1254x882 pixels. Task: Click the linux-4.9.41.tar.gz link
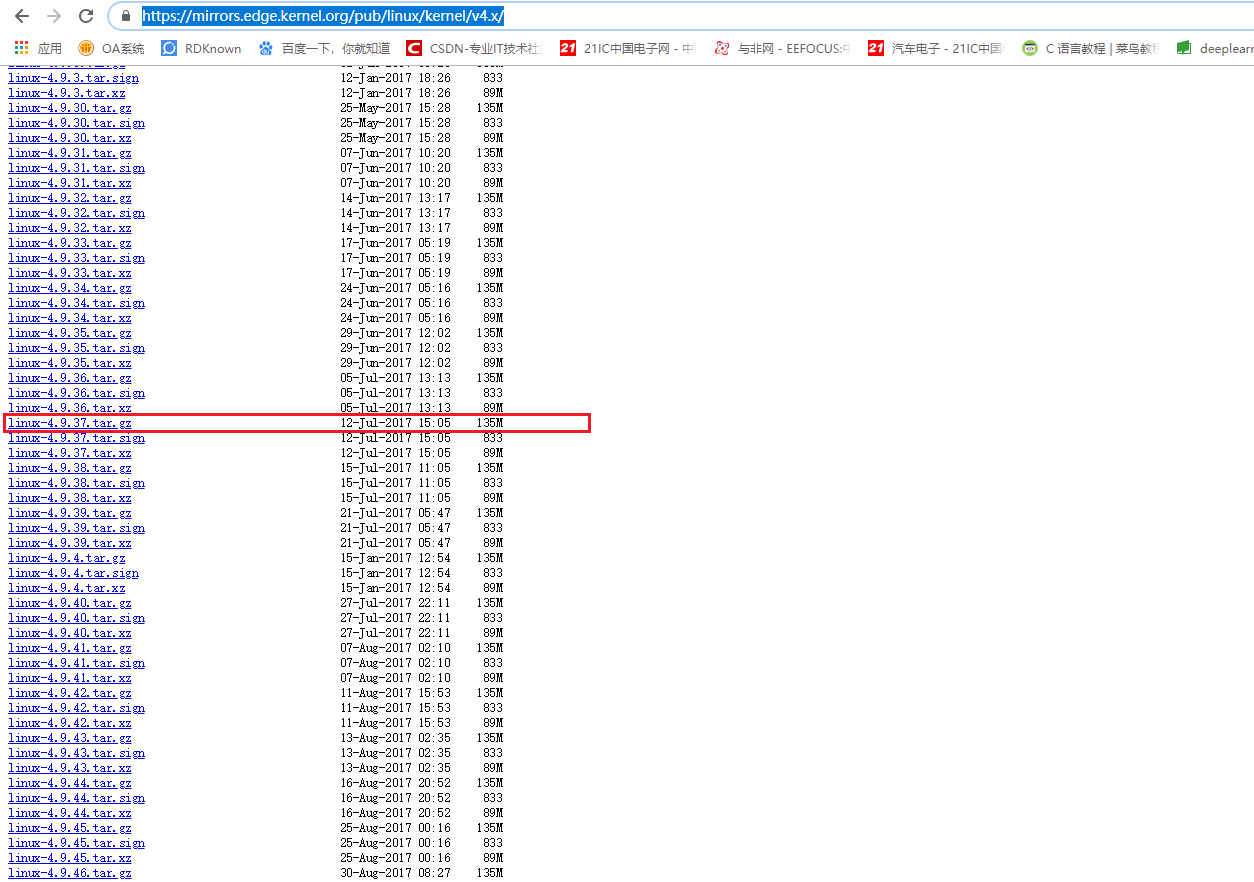point(69,648)
